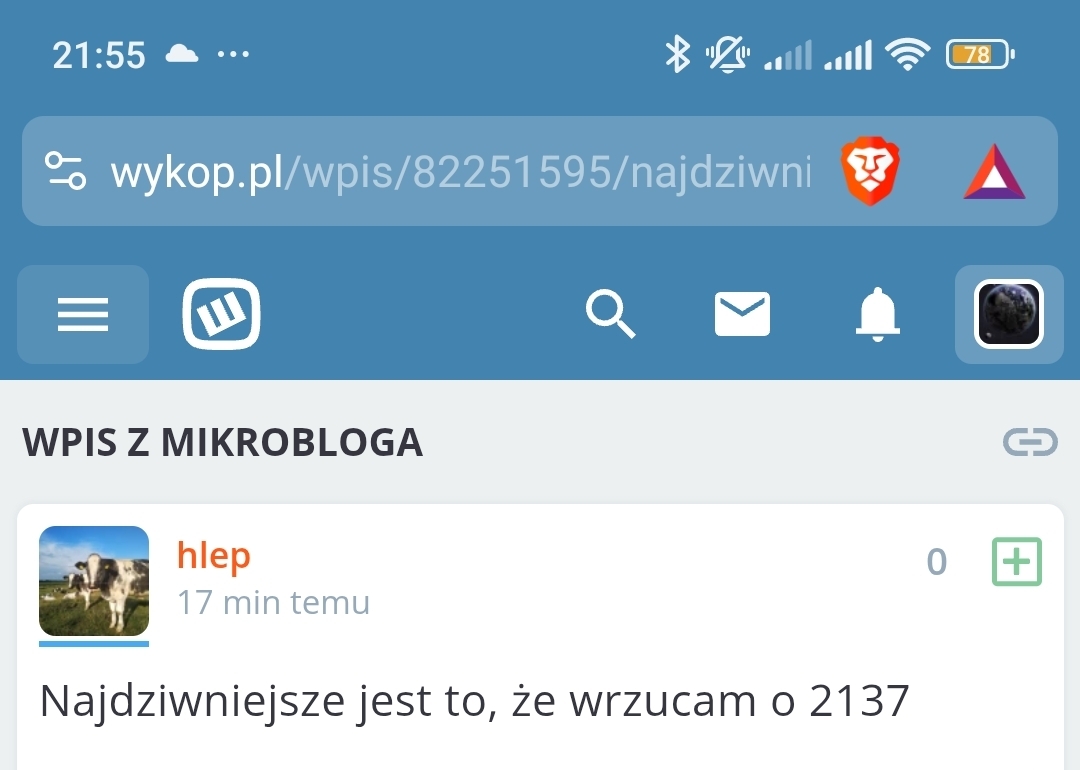Image resolution: width=1080 pixels, height=770 pixels.
Task: Focus the wykop.pl address bar
Action: pyautogui.click(x=460, y=171)
